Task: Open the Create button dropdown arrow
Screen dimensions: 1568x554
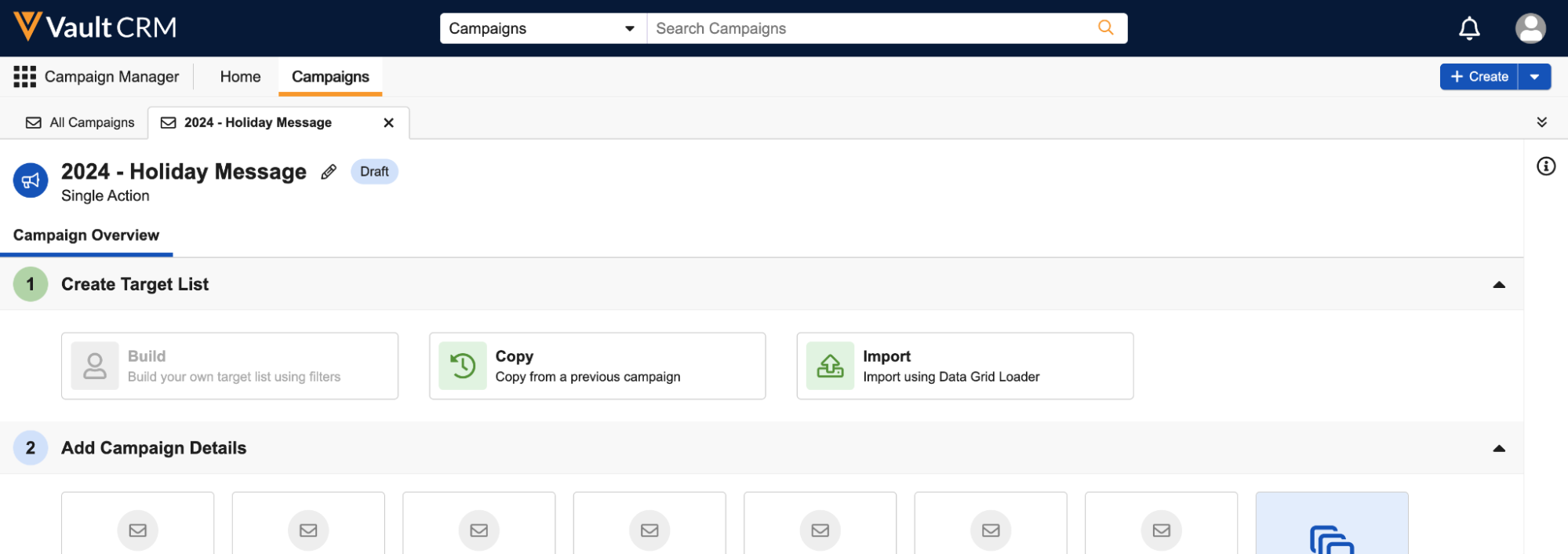Action: (x=1534, y=77)
